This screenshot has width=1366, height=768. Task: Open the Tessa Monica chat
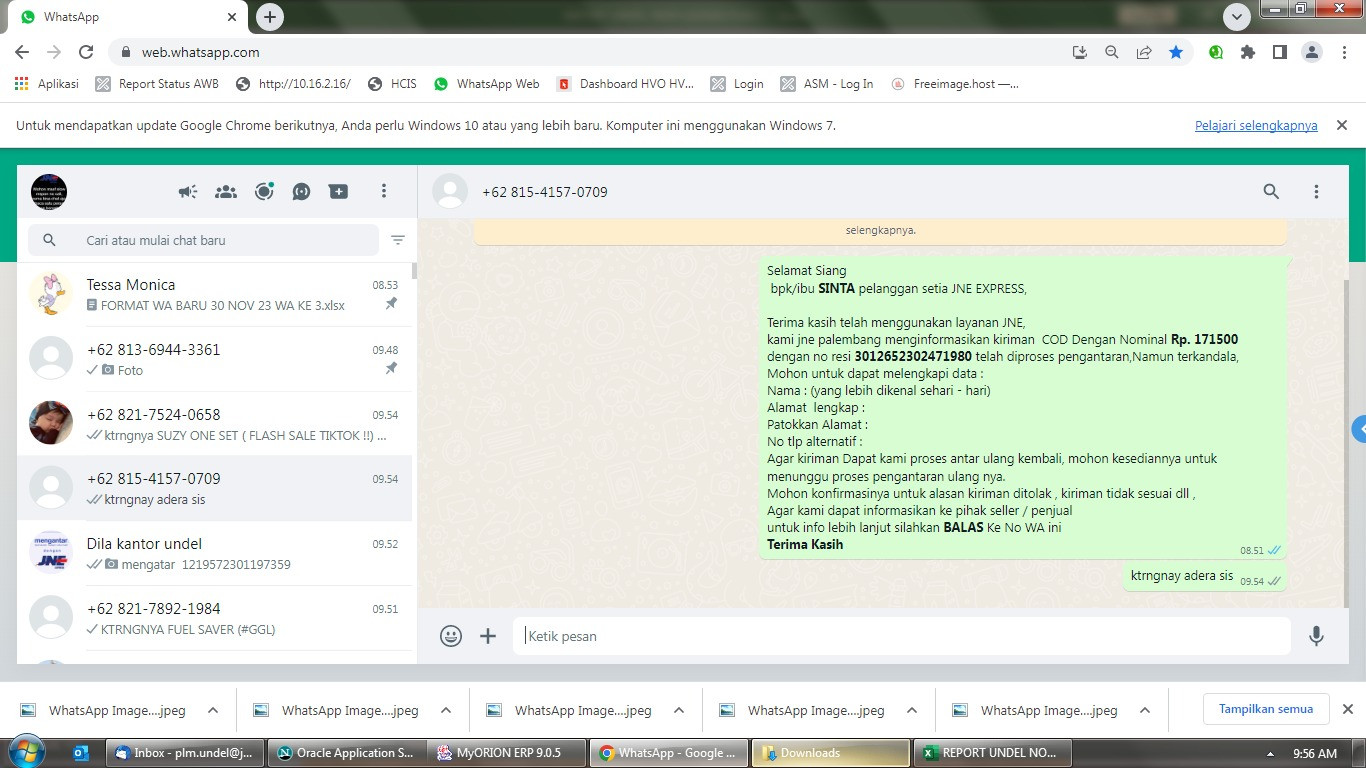(x=215, y=294)
